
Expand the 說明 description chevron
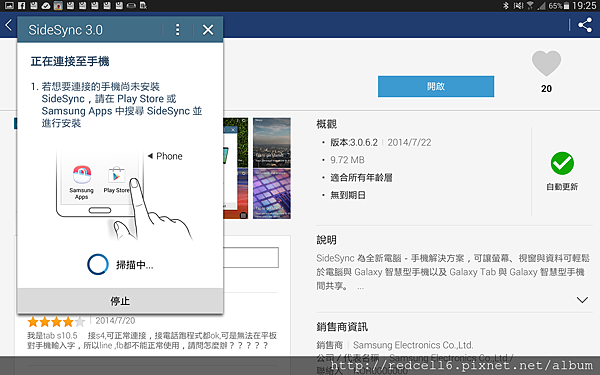582,300
